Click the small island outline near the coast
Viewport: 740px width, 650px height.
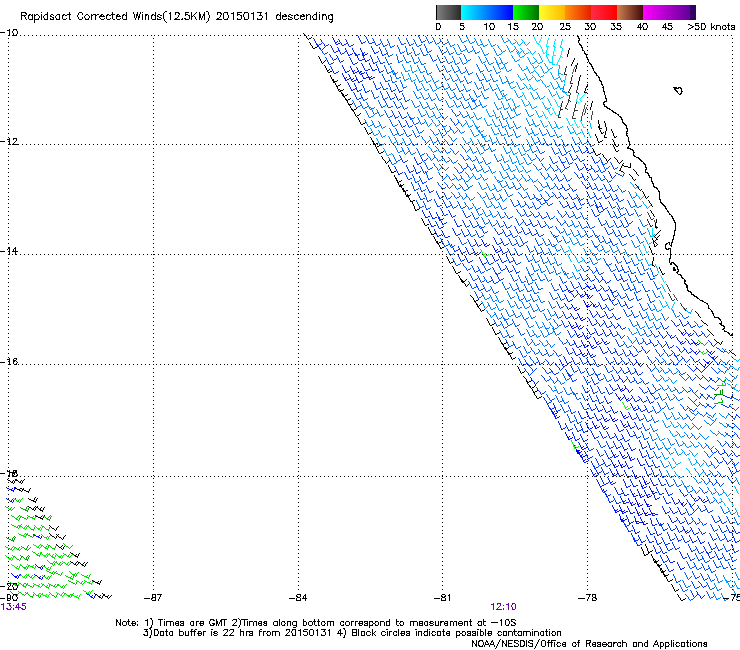(x=678, y=90)
